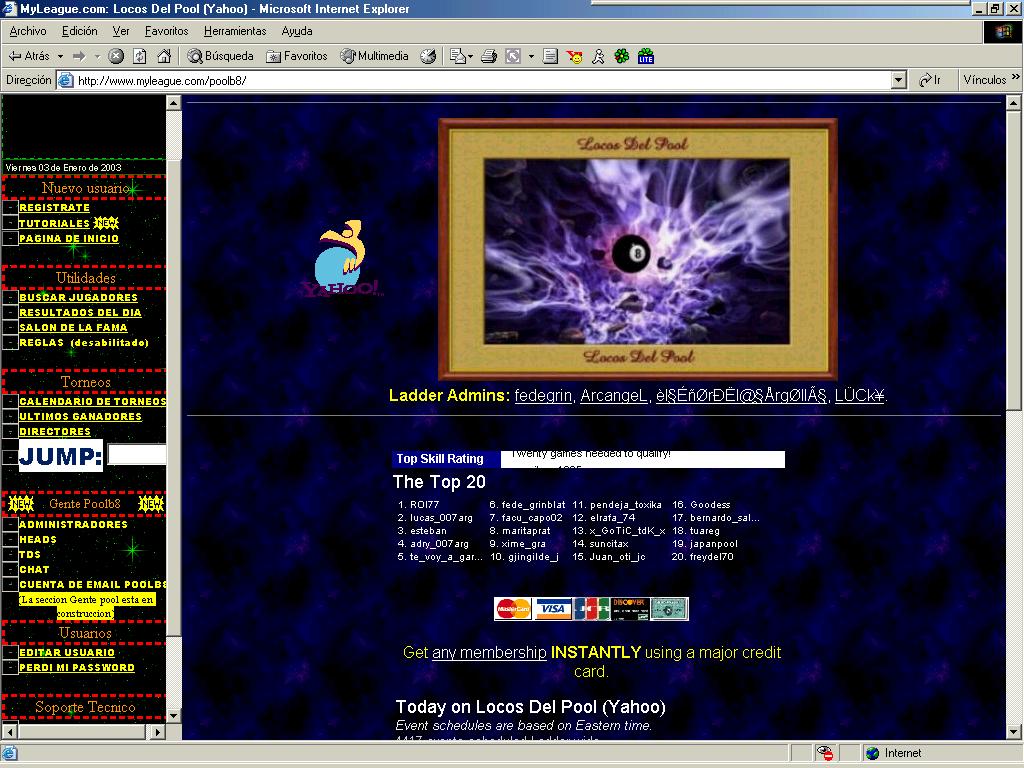The image size is (1024, 768).
Task: Click the ADMINISTRADORES sidebar entry
Action: click(x=73, y=524)
